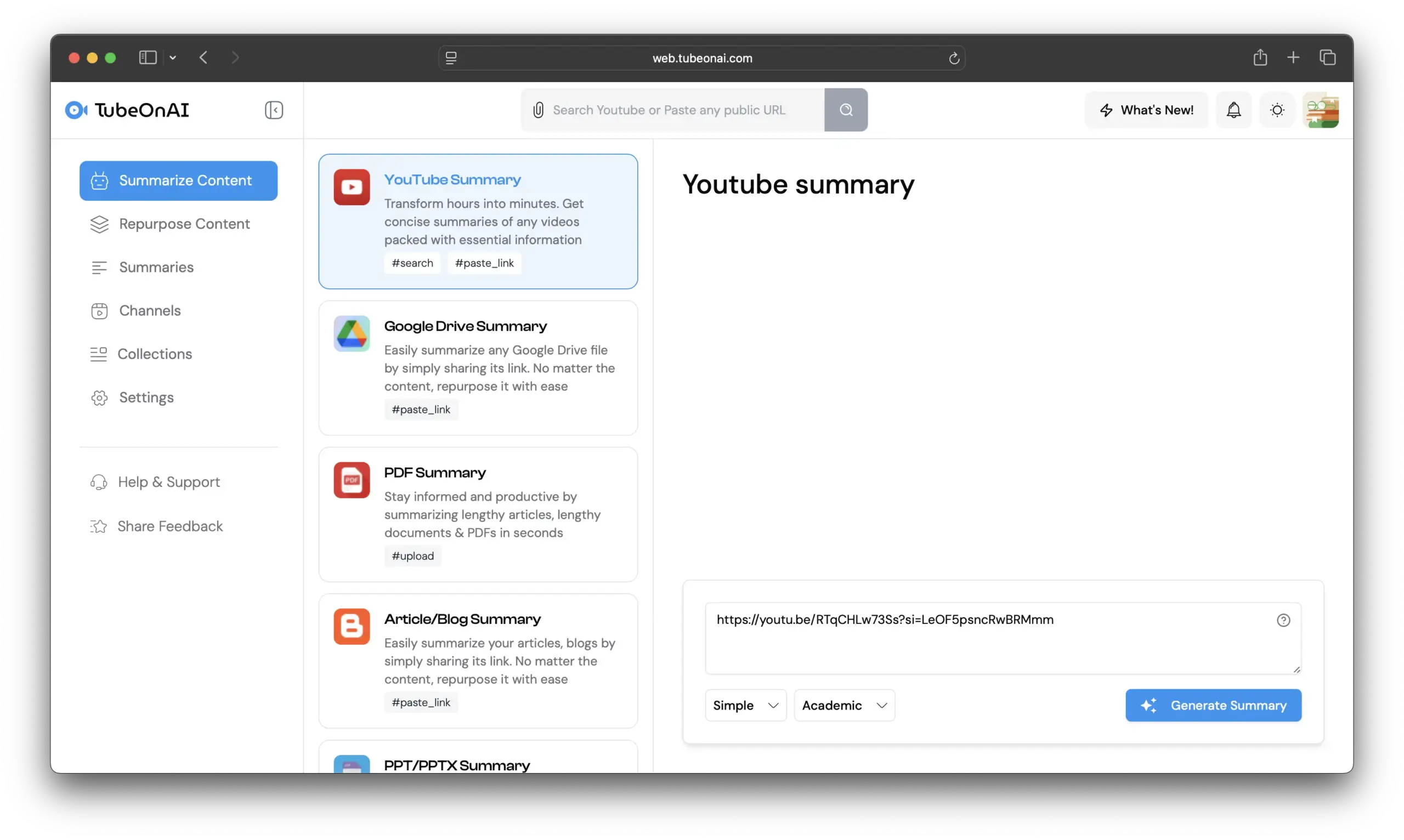
Task: Open Channels in sidebar
Action: click(178, 311)
